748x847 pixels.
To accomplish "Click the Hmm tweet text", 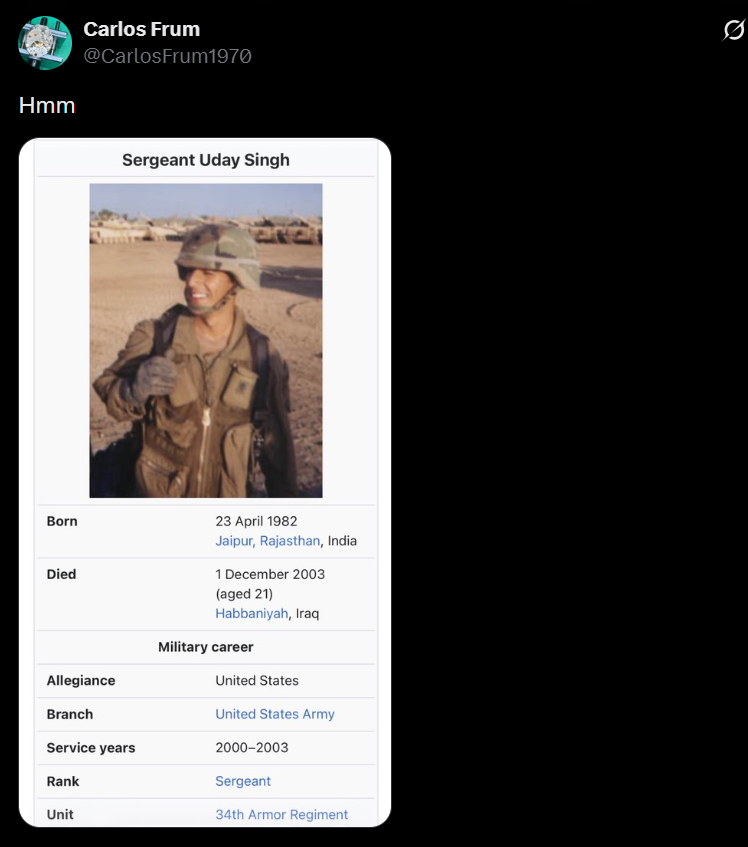I will (47, 105).
